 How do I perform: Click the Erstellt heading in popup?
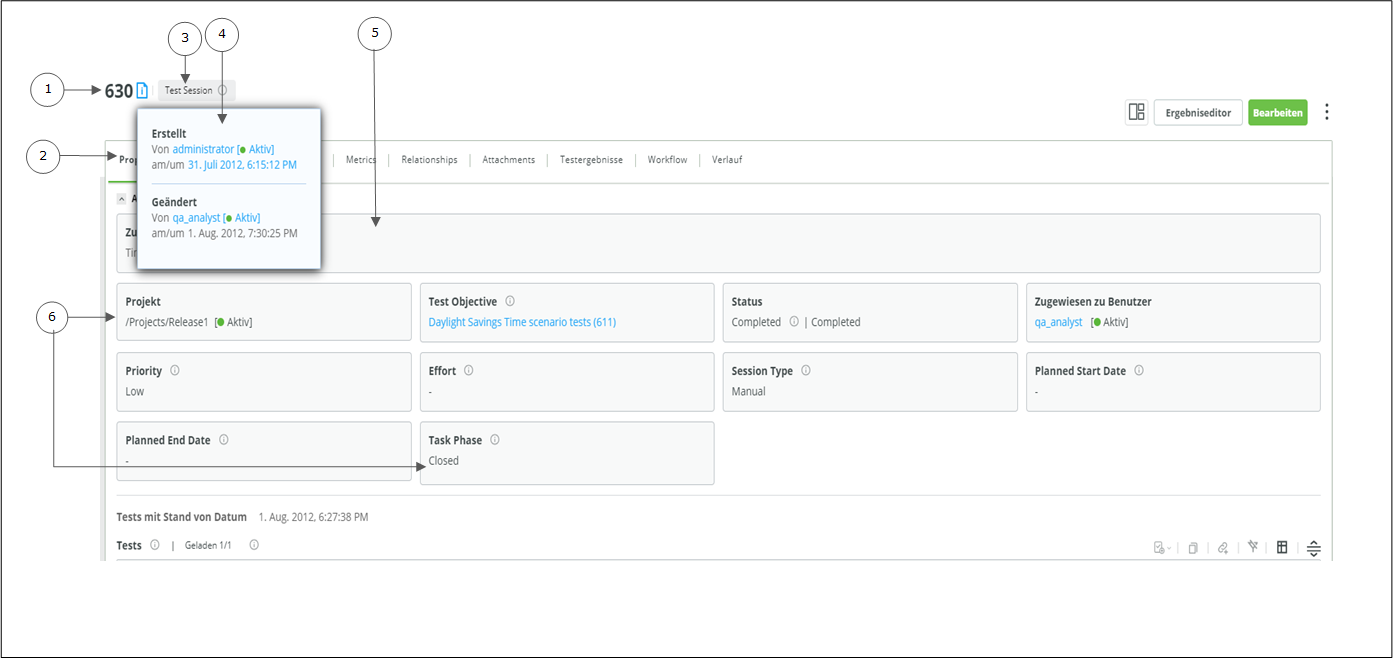point(169,133)
